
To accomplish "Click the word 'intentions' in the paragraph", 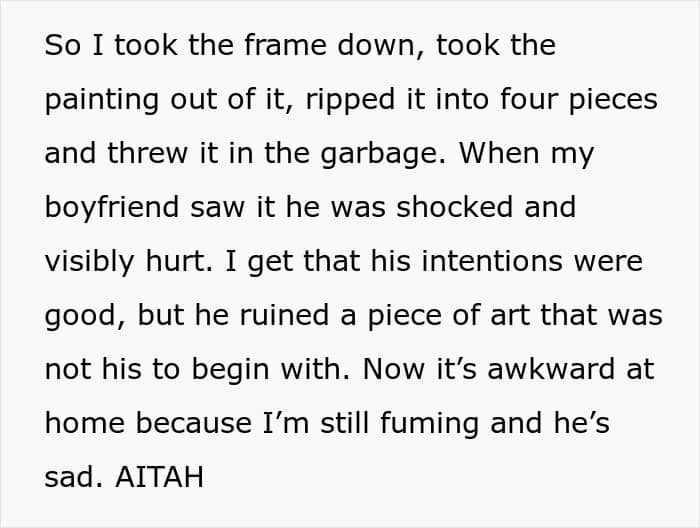I will (x=492, y=261).
